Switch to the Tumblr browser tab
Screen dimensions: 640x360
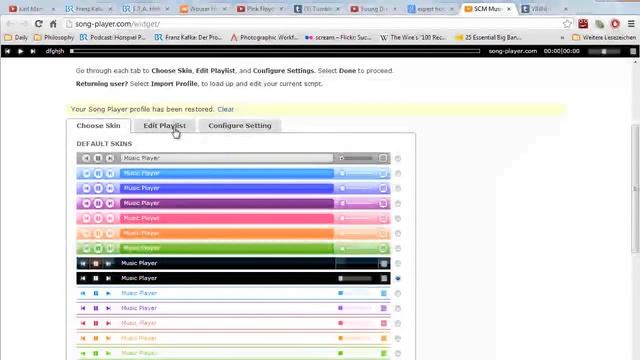pyautogui.click(x=317, y=9)
